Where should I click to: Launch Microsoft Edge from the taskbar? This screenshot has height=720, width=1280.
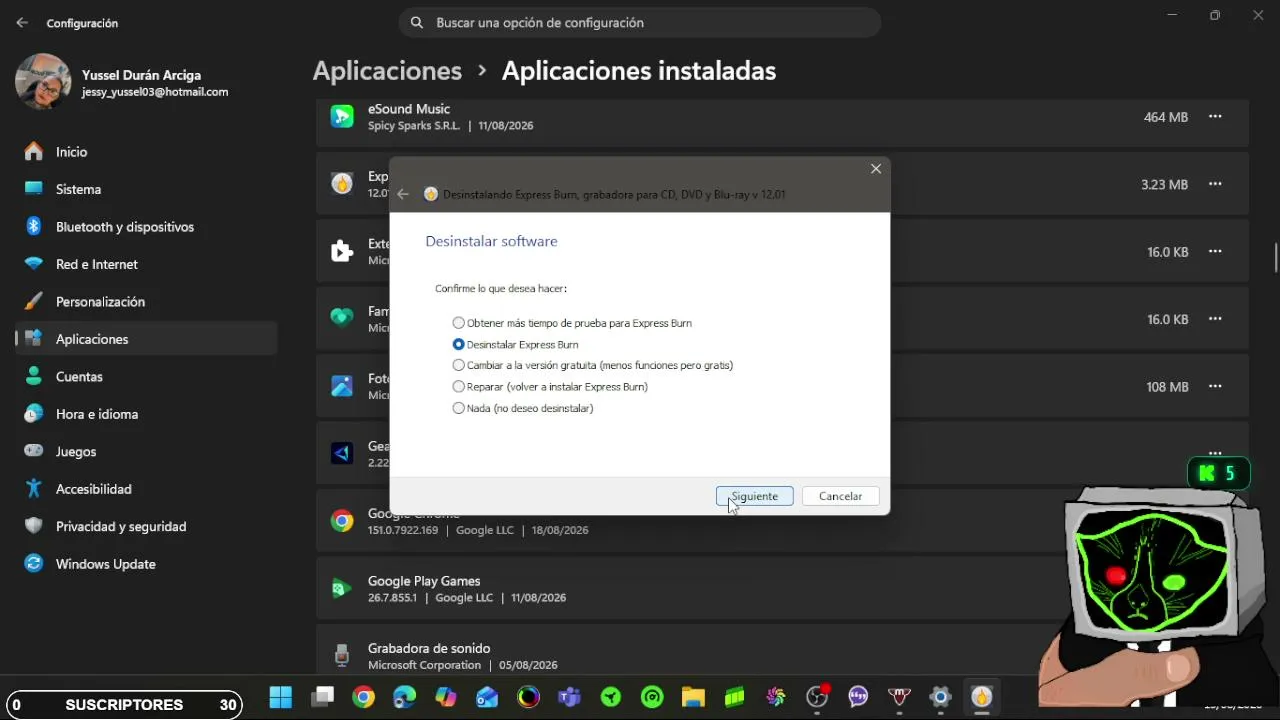coord(404,697)
